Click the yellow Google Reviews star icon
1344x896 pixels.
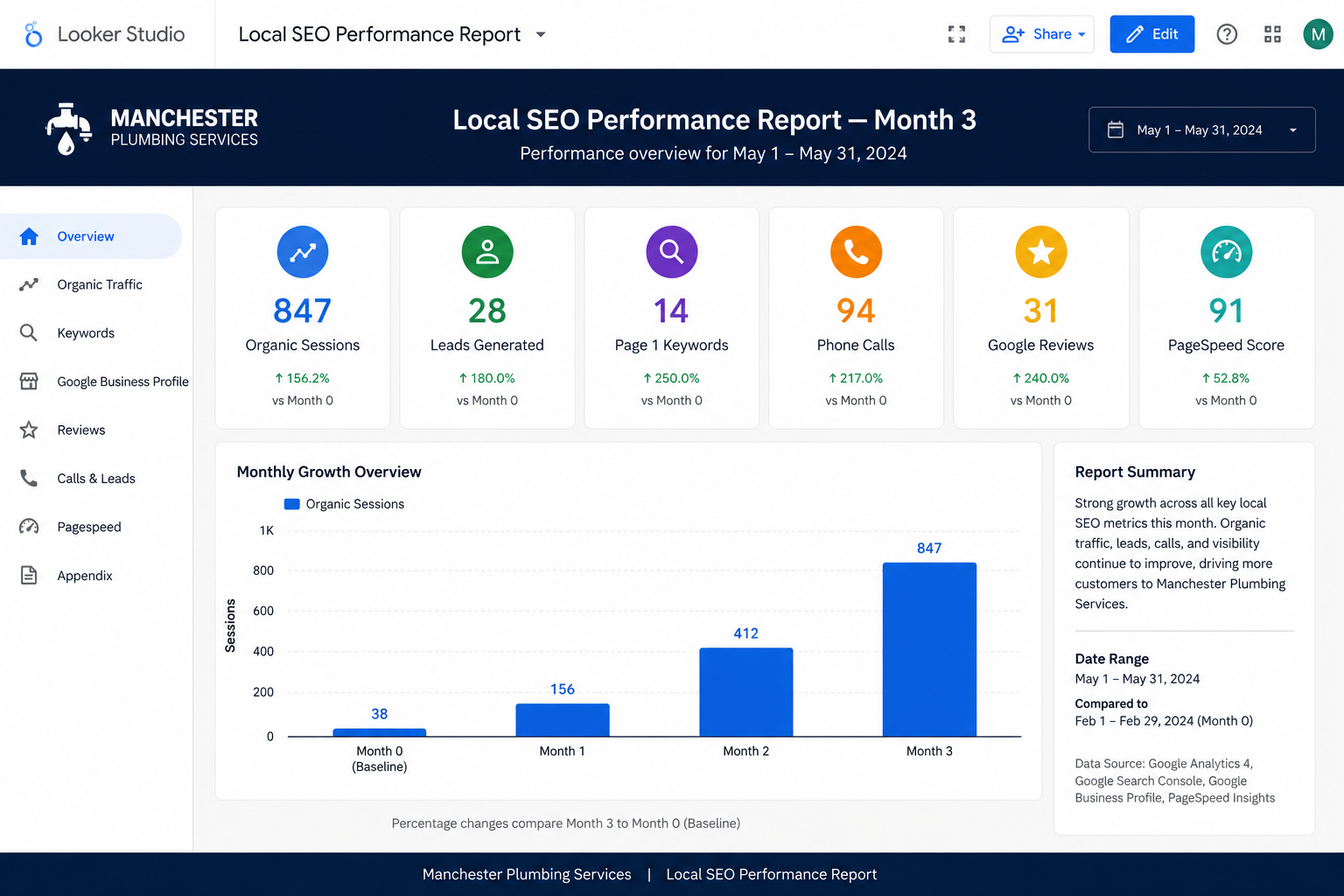(x=1041, y=252)
